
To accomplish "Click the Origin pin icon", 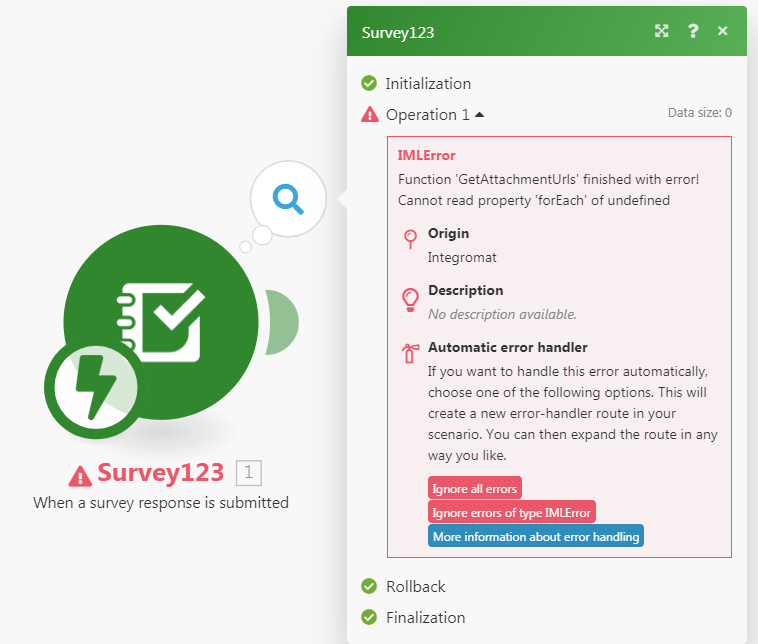I will click(x=410, y=239).
